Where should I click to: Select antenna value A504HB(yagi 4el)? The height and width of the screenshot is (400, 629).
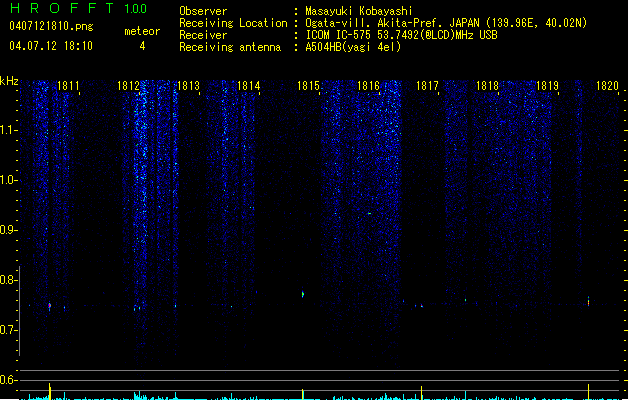[353, 47]
